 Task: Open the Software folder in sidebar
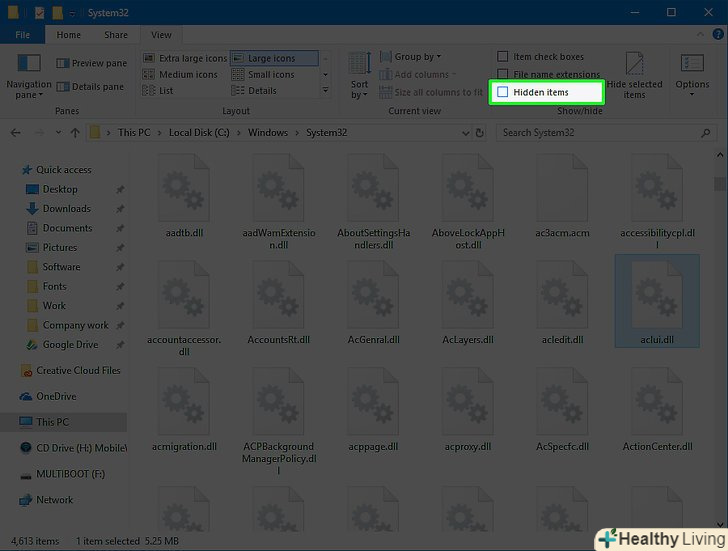(61, 267)
